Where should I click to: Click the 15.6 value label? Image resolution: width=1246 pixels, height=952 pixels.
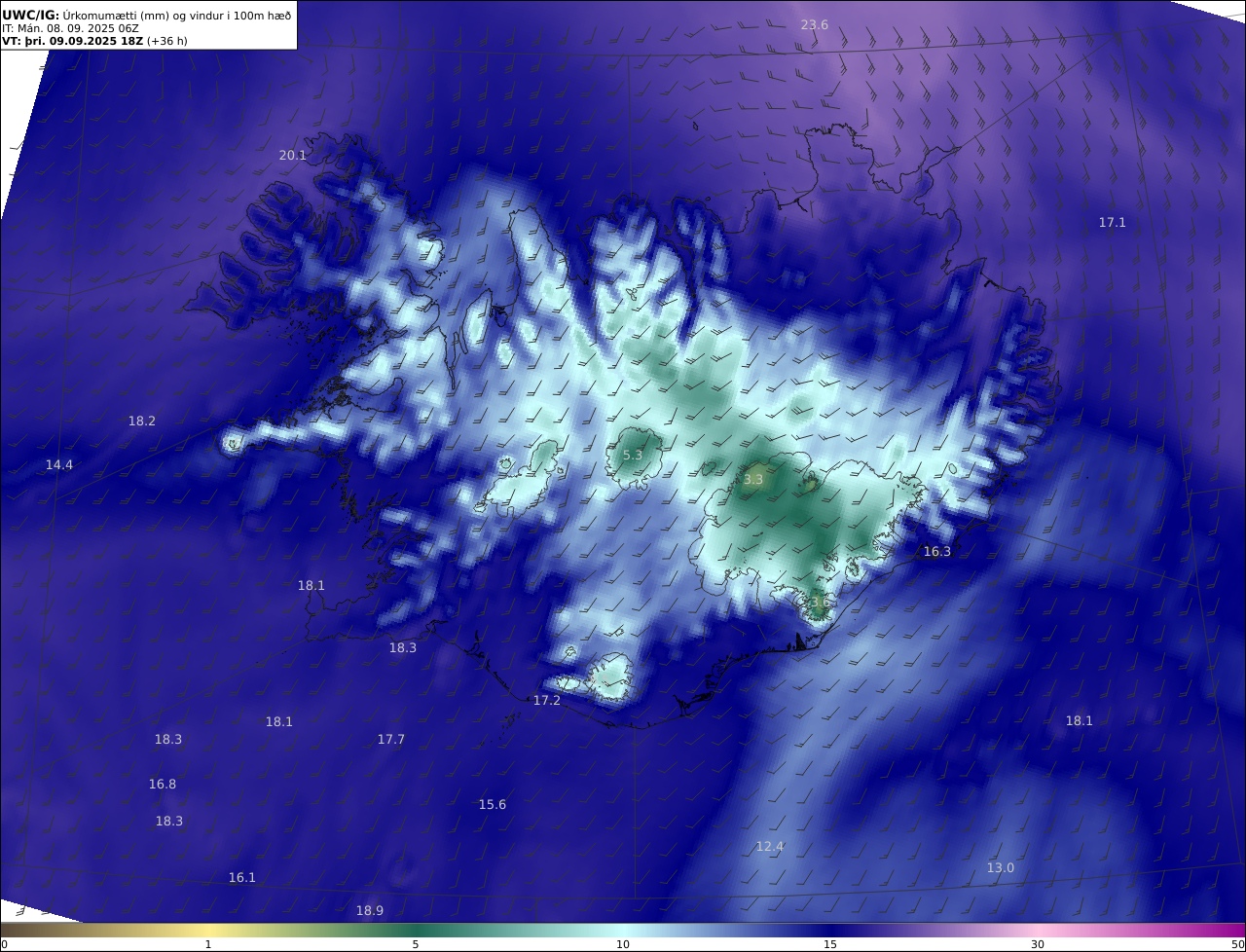(493, 804)
